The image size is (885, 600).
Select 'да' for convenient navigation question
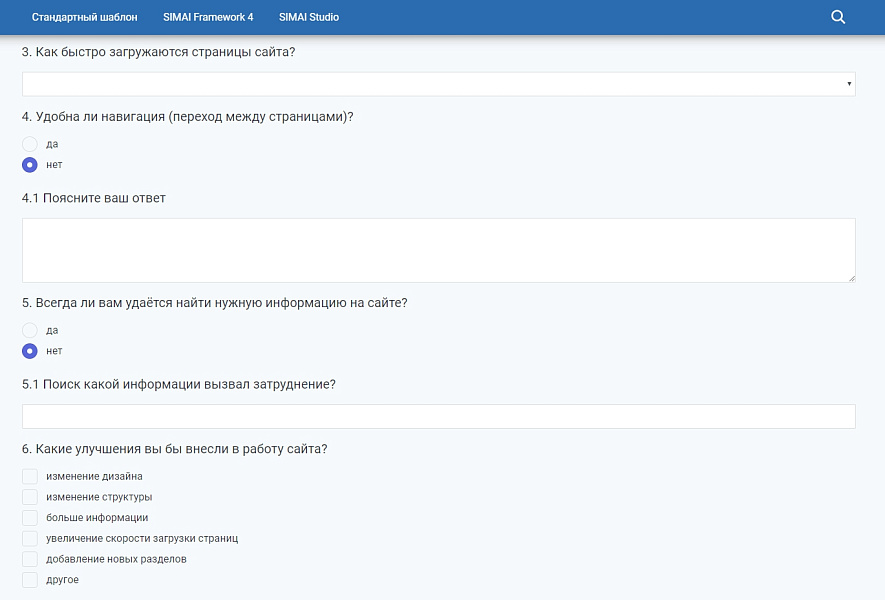coord(30,144)
